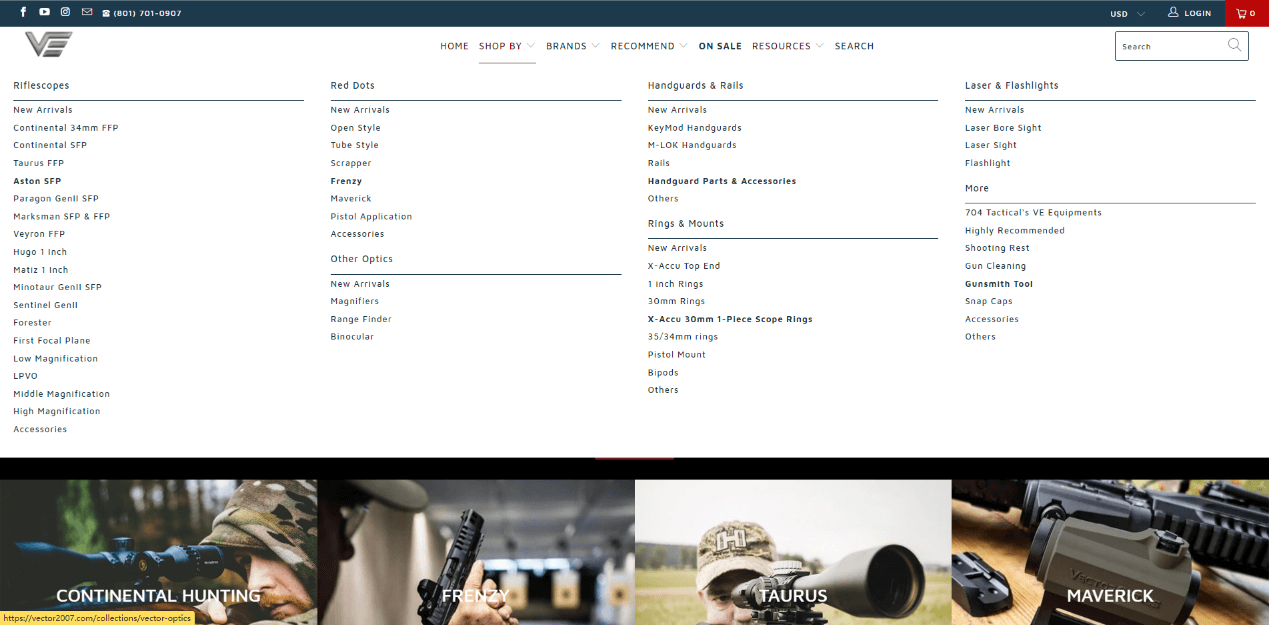Select Open Style red dots
Screen dimensions: 1269x625
click(356, 128)
